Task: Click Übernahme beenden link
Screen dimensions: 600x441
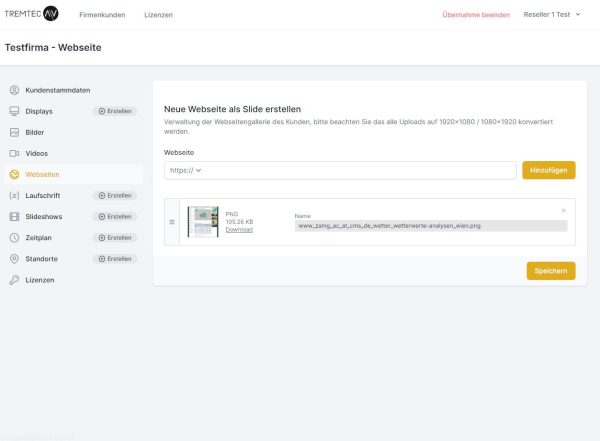Action: click(x=475, y=15)
